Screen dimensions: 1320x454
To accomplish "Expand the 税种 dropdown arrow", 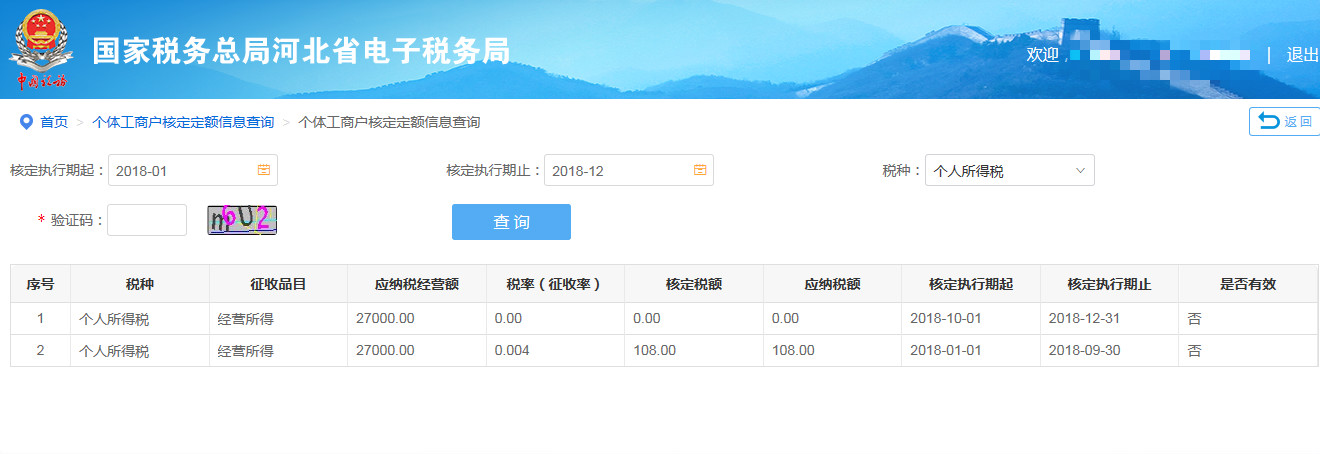I will (x=1080, y=170).
